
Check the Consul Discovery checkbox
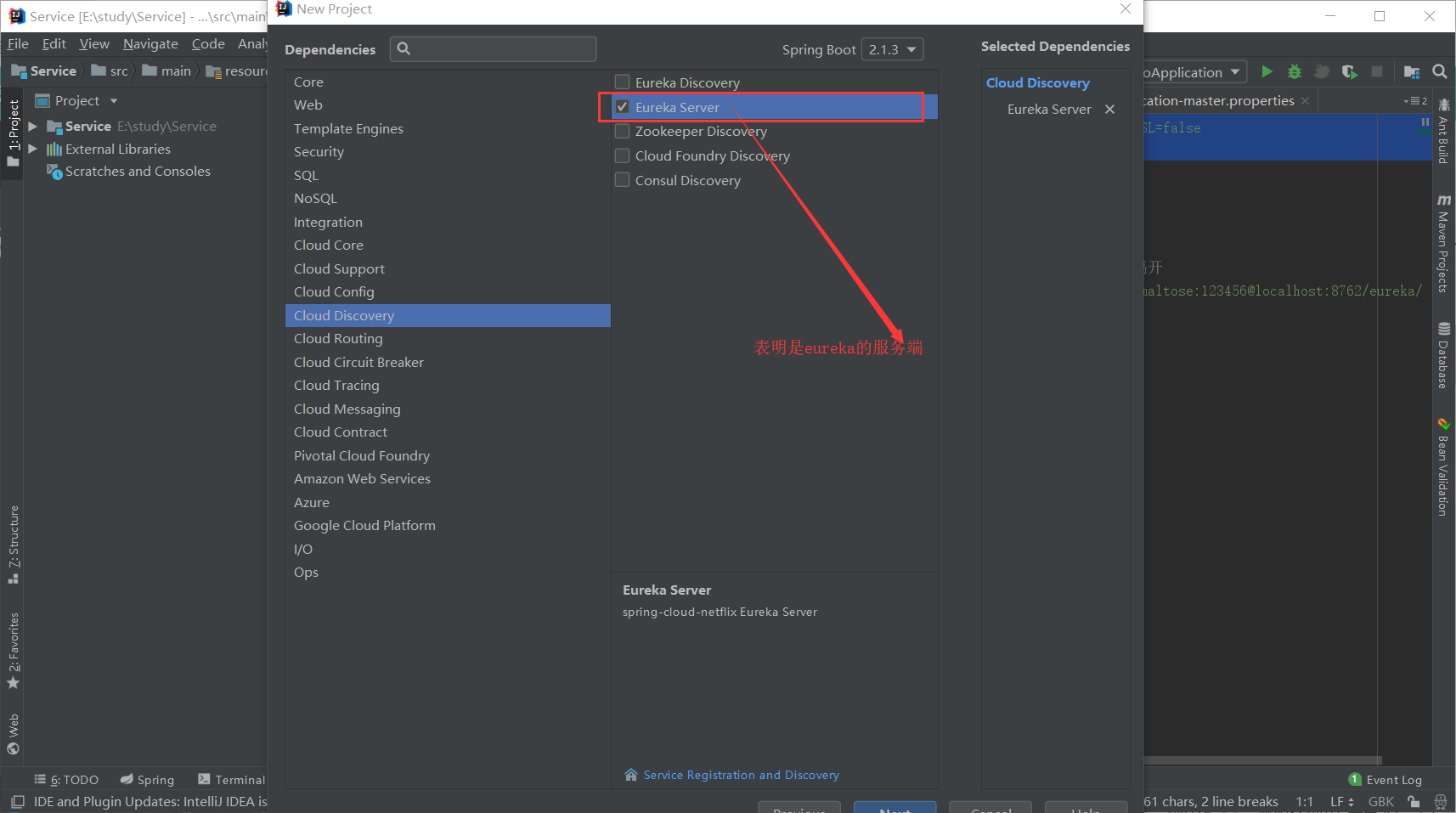pyautogui.click(x=623, y=180)
